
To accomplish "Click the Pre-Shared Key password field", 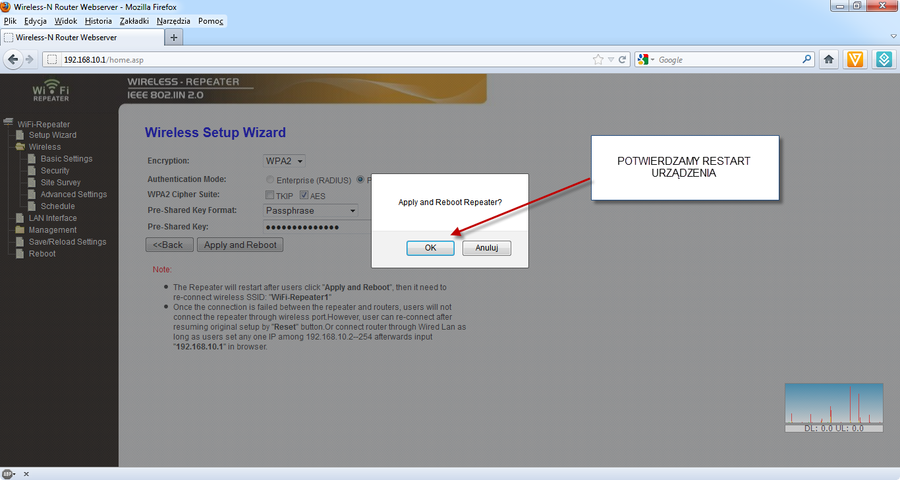I will [x=311, y=227].
